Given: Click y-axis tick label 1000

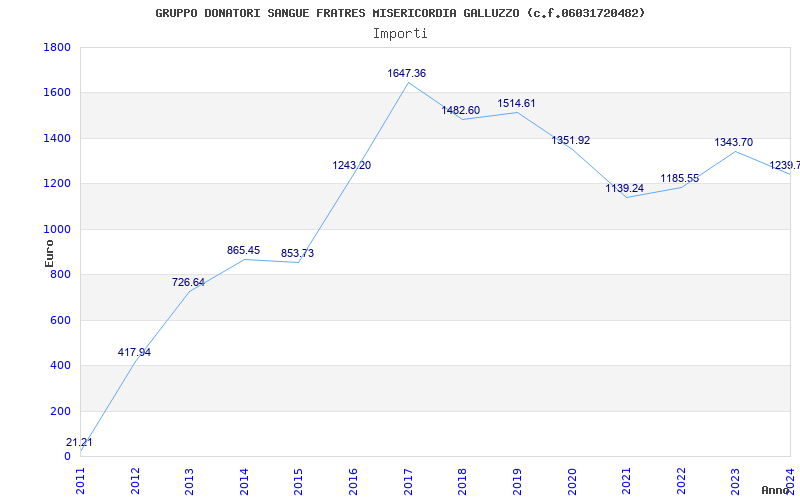Looking at the screenshot, I should point(57,230).
